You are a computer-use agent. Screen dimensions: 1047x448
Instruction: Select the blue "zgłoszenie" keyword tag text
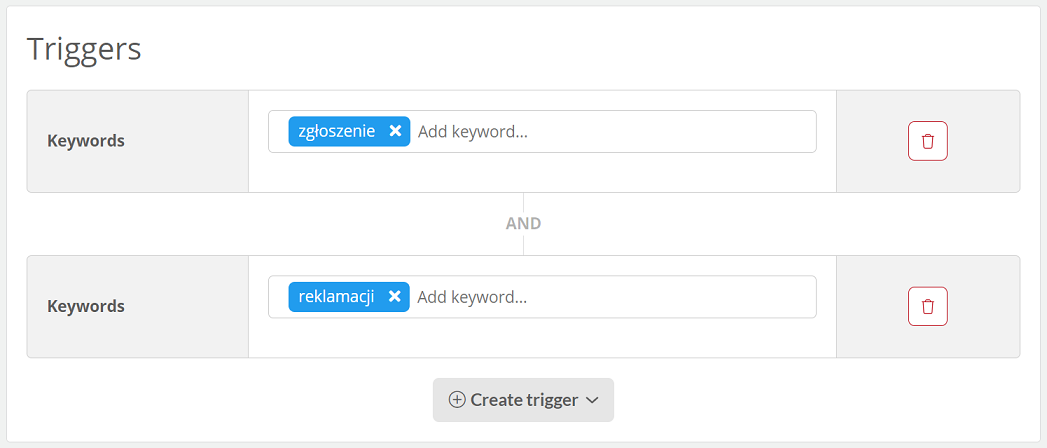point(337,132)
